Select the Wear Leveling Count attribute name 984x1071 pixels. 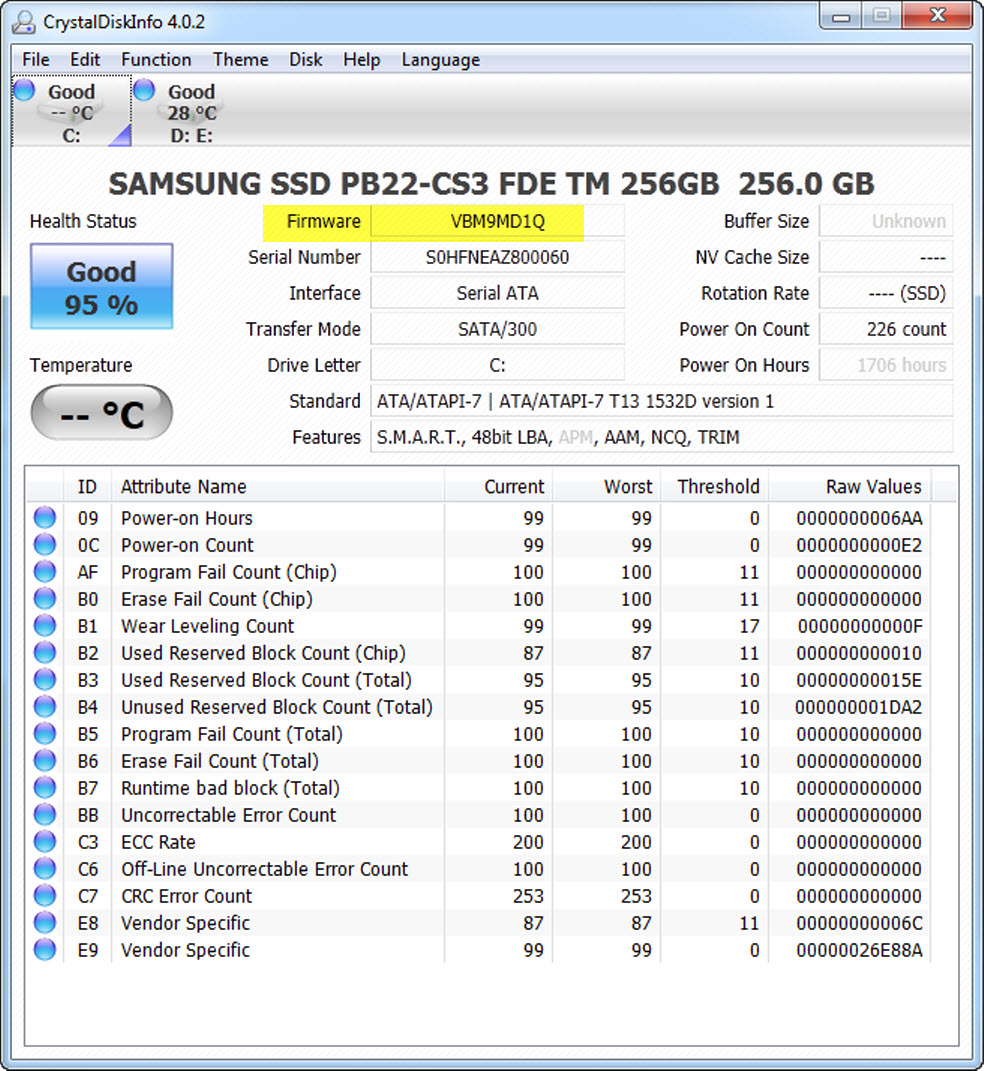tap(208, 626)
